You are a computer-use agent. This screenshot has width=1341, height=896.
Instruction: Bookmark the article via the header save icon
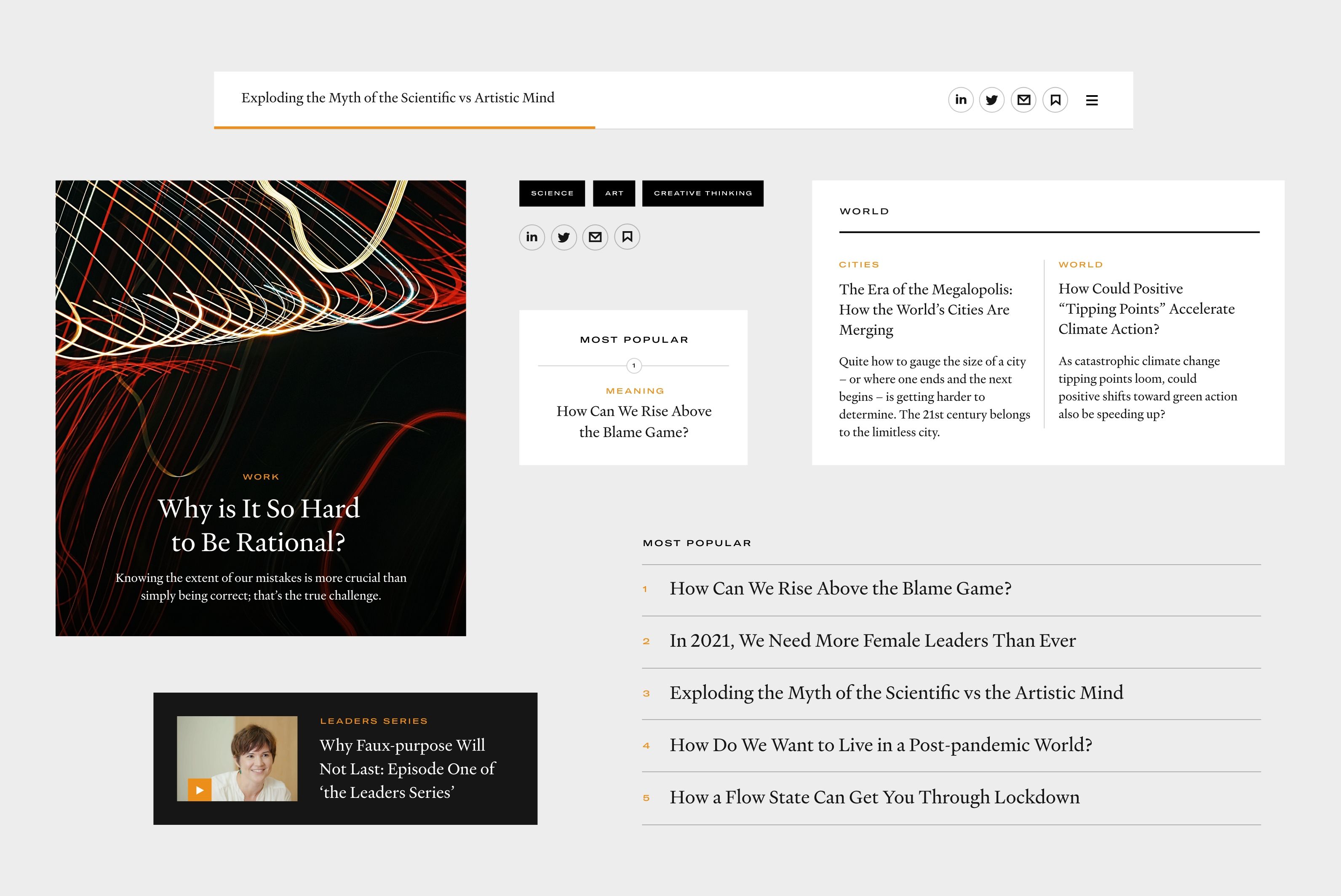click(1055, 99)
